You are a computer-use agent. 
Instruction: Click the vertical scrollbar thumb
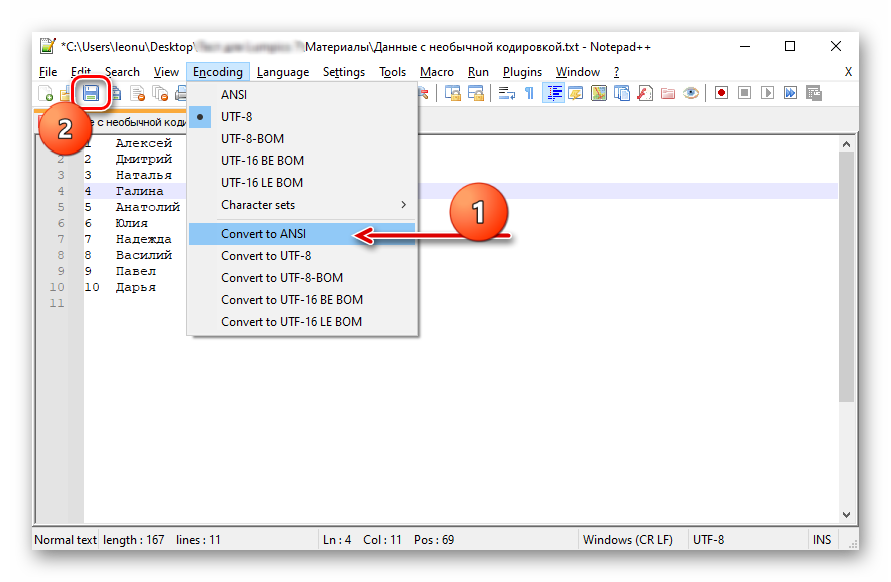coord(846,277)
